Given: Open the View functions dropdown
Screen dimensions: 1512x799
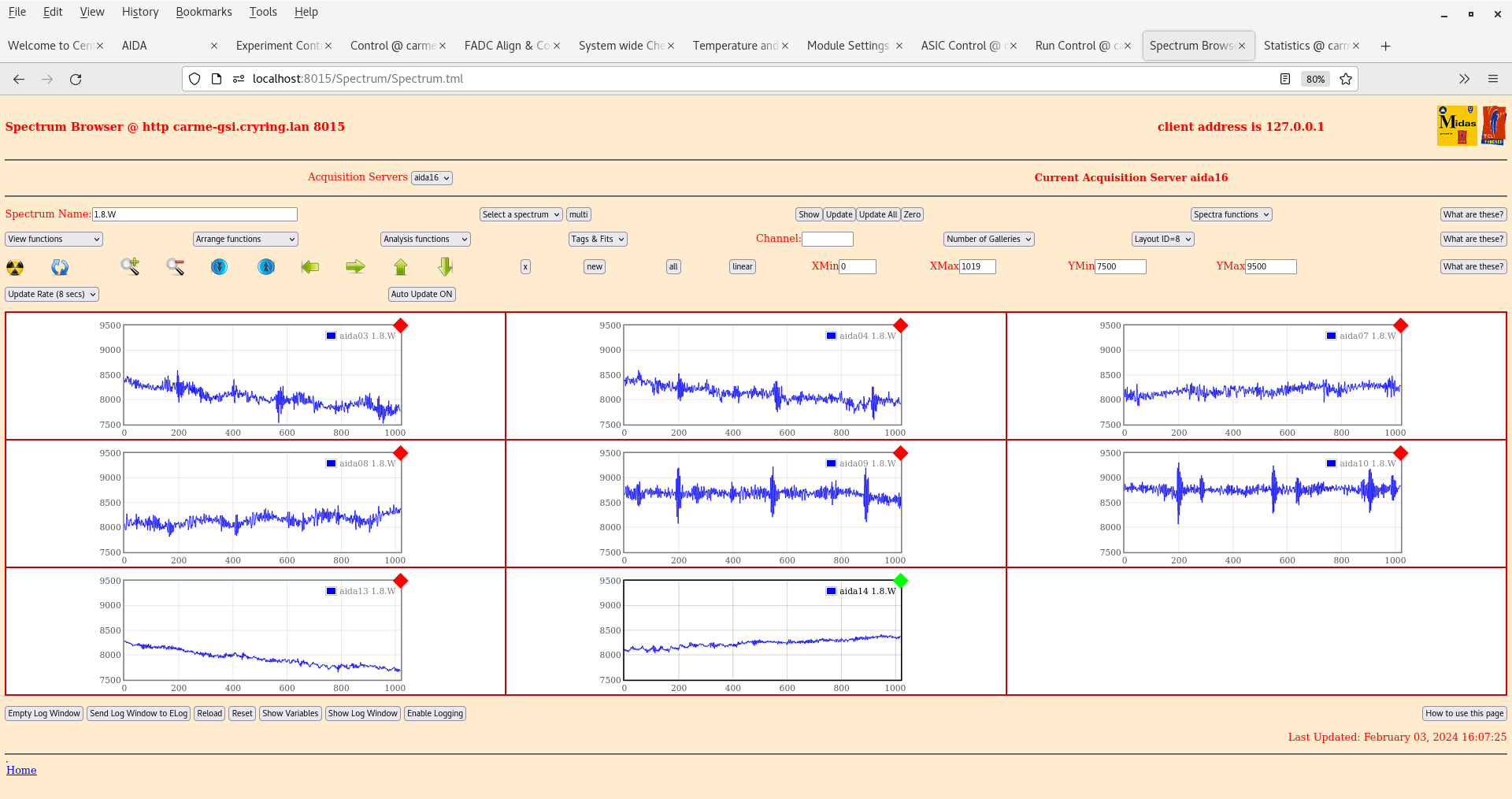Looking at the screenshot, I should 54,239.
